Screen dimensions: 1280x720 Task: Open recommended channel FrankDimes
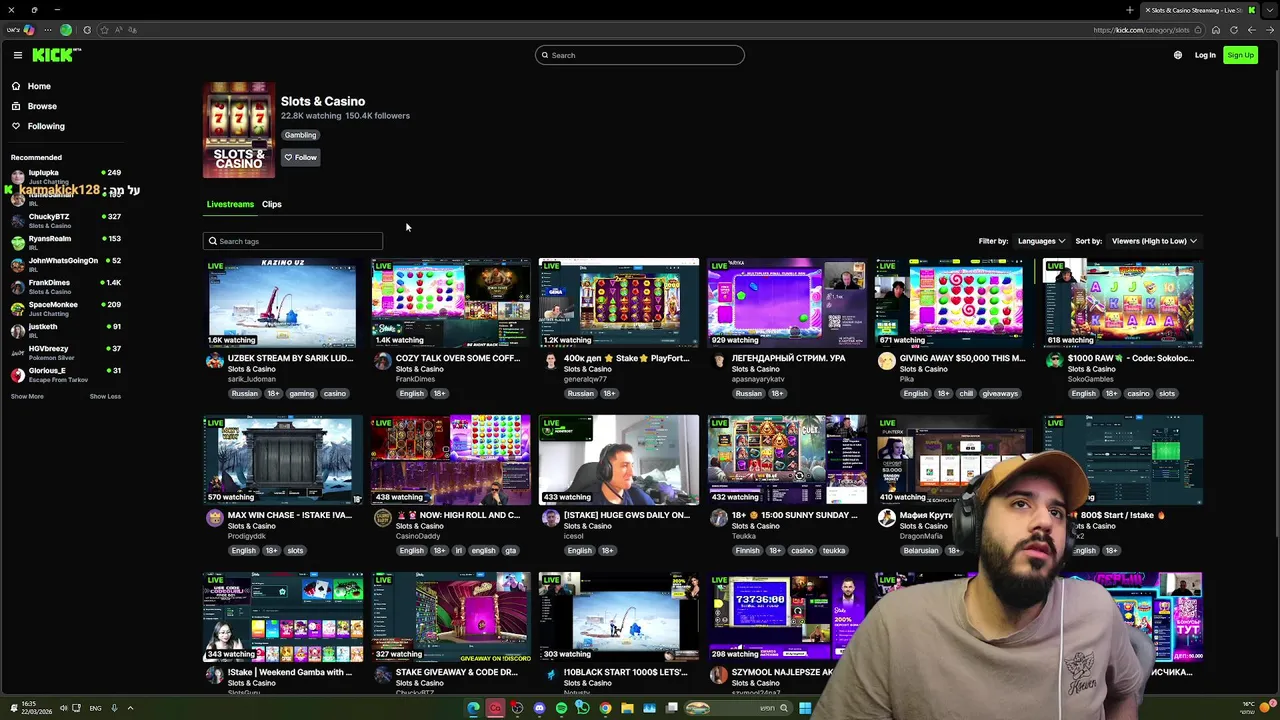pyautogui.click(x=65, y=286)
